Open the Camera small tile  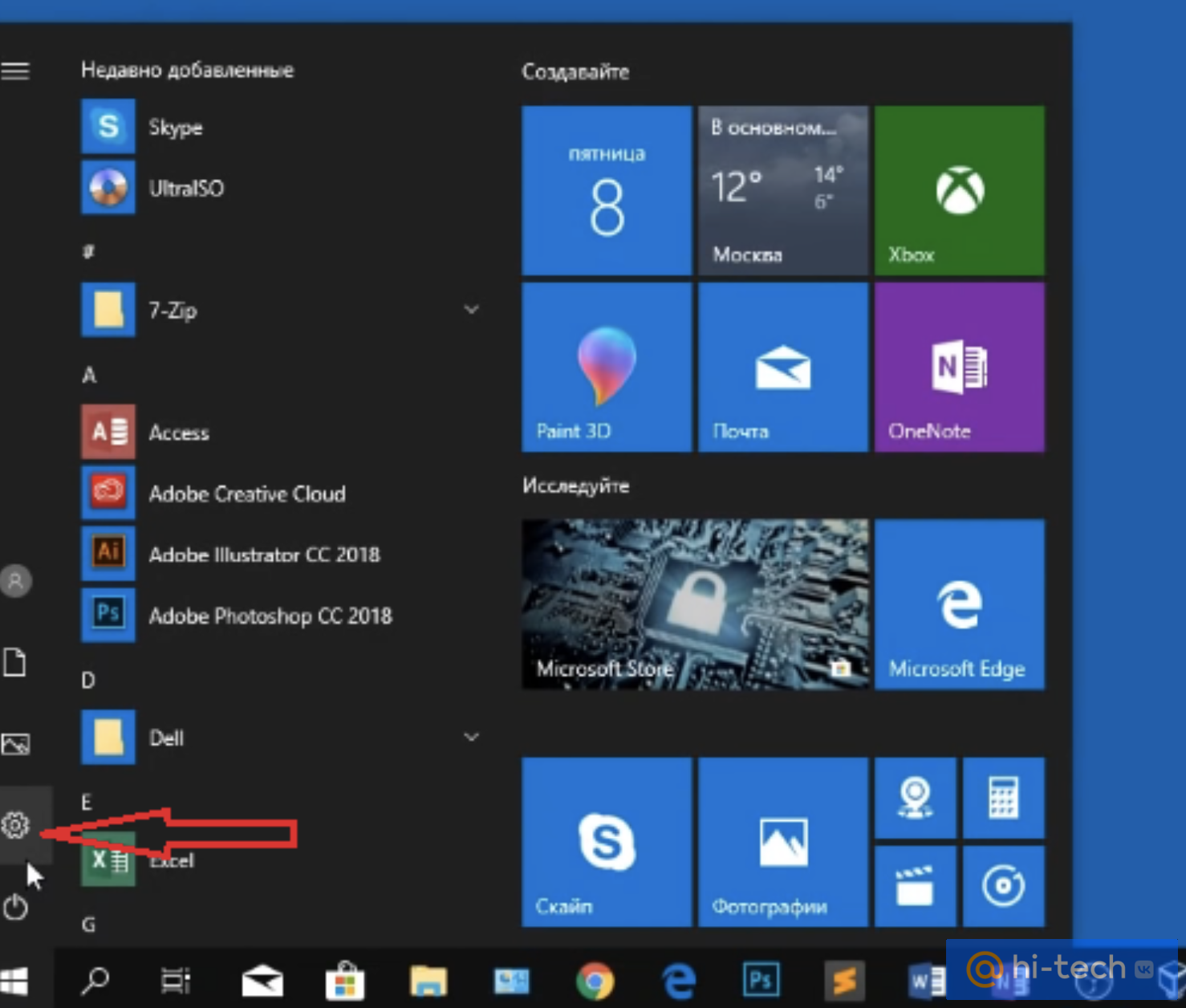916,798
